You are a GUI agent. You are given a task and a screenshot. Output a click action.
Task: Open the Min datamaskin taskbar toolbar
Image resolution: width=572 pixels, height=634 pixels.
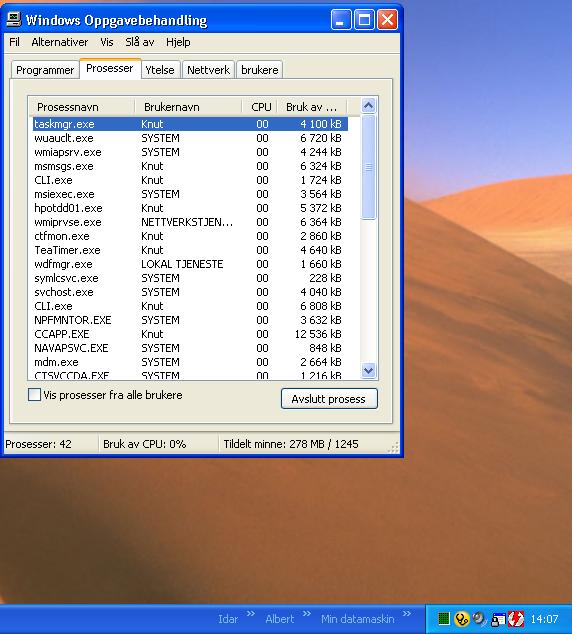click(357, 619)
